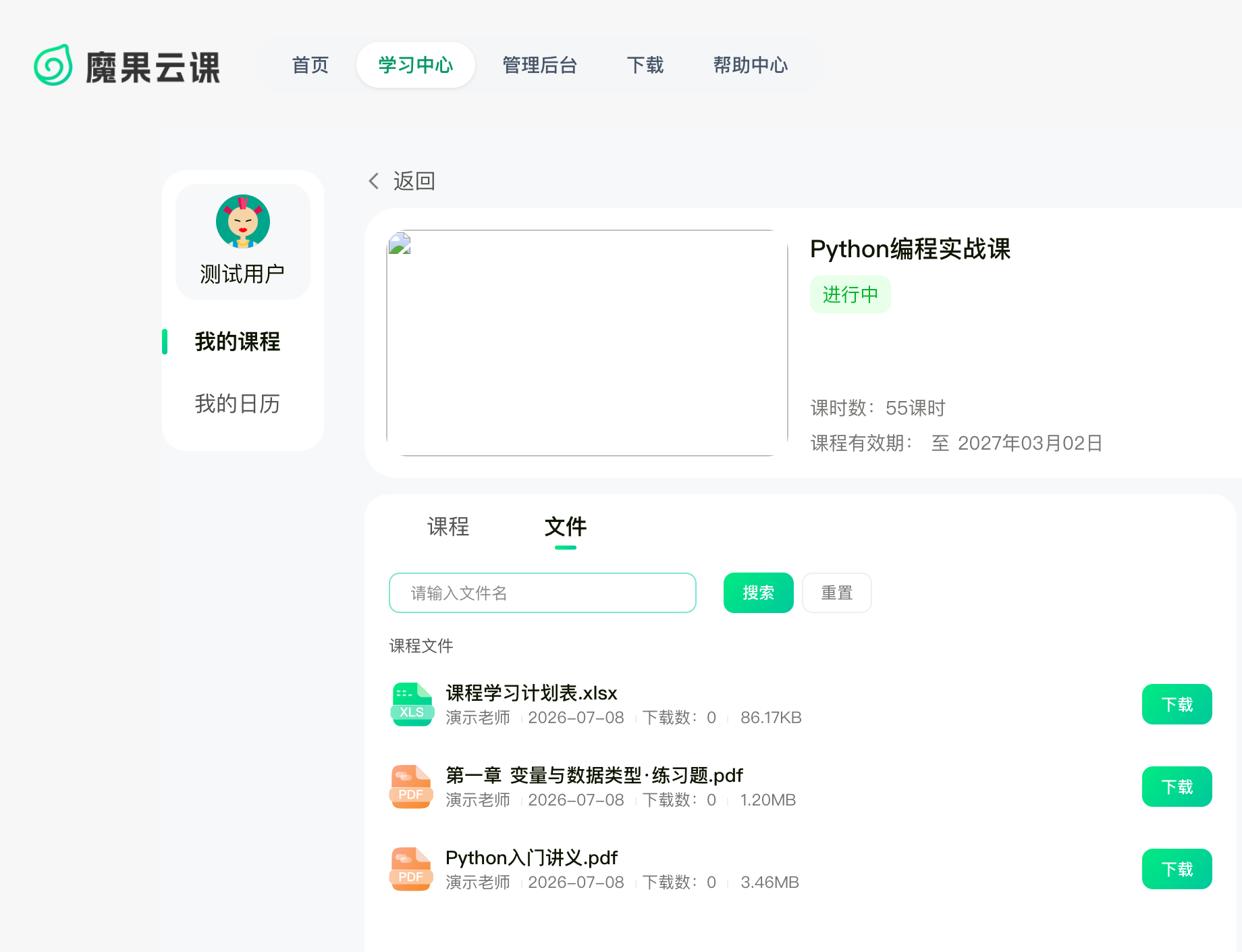
Task: Switch to the 课程 tab
Action: tap(448, 527)
